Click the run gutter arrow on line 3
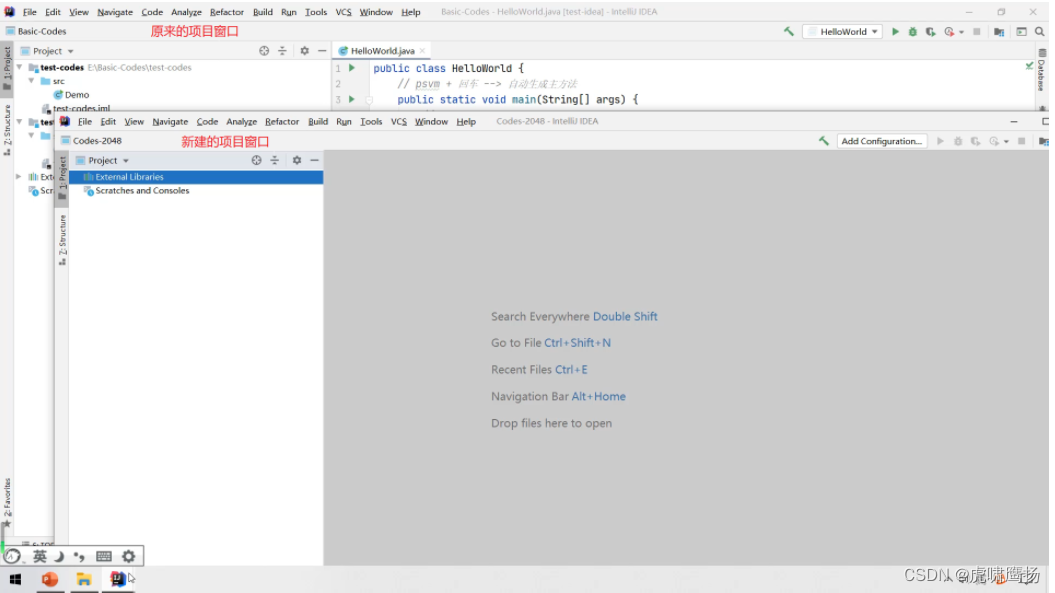 351,99
